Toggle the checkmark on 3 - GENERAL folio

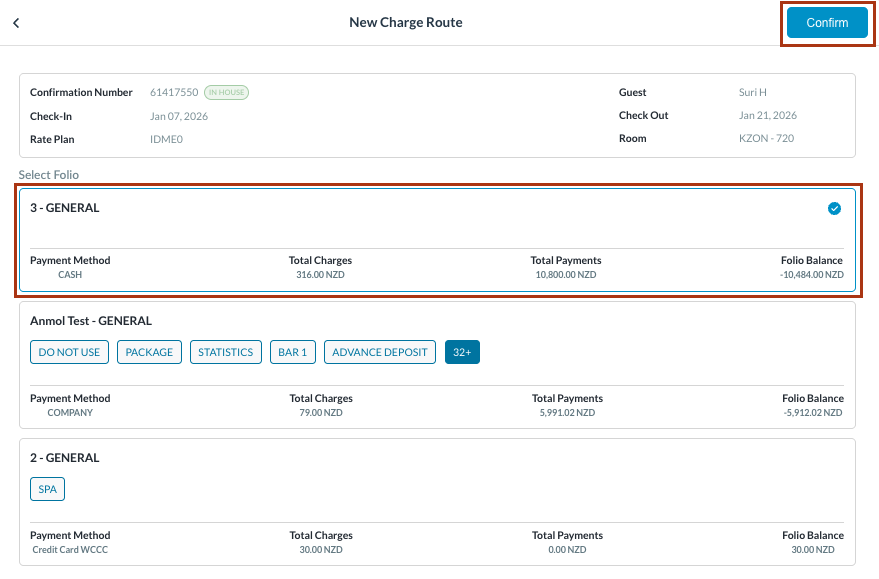point(834,209)
